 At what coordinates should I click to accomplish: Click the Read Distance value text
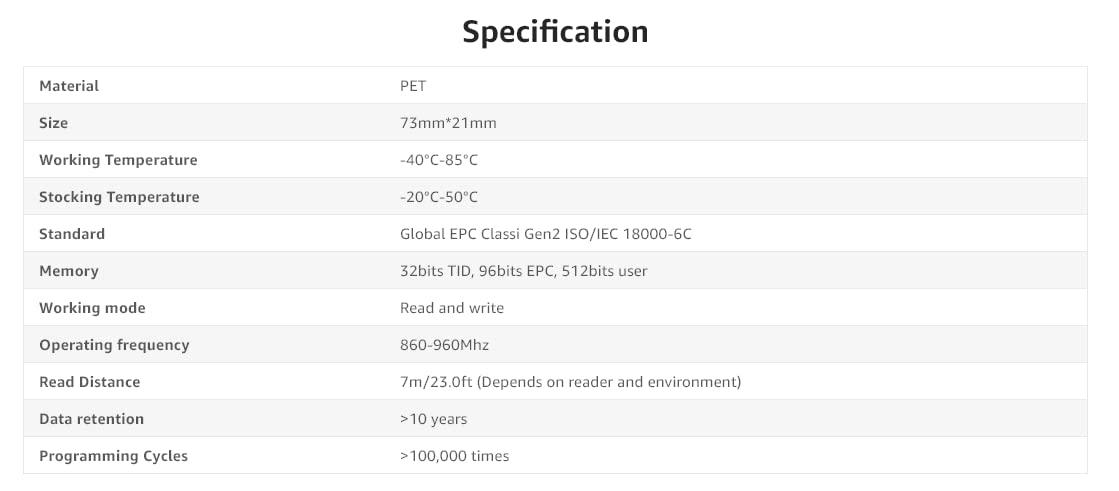570,382
